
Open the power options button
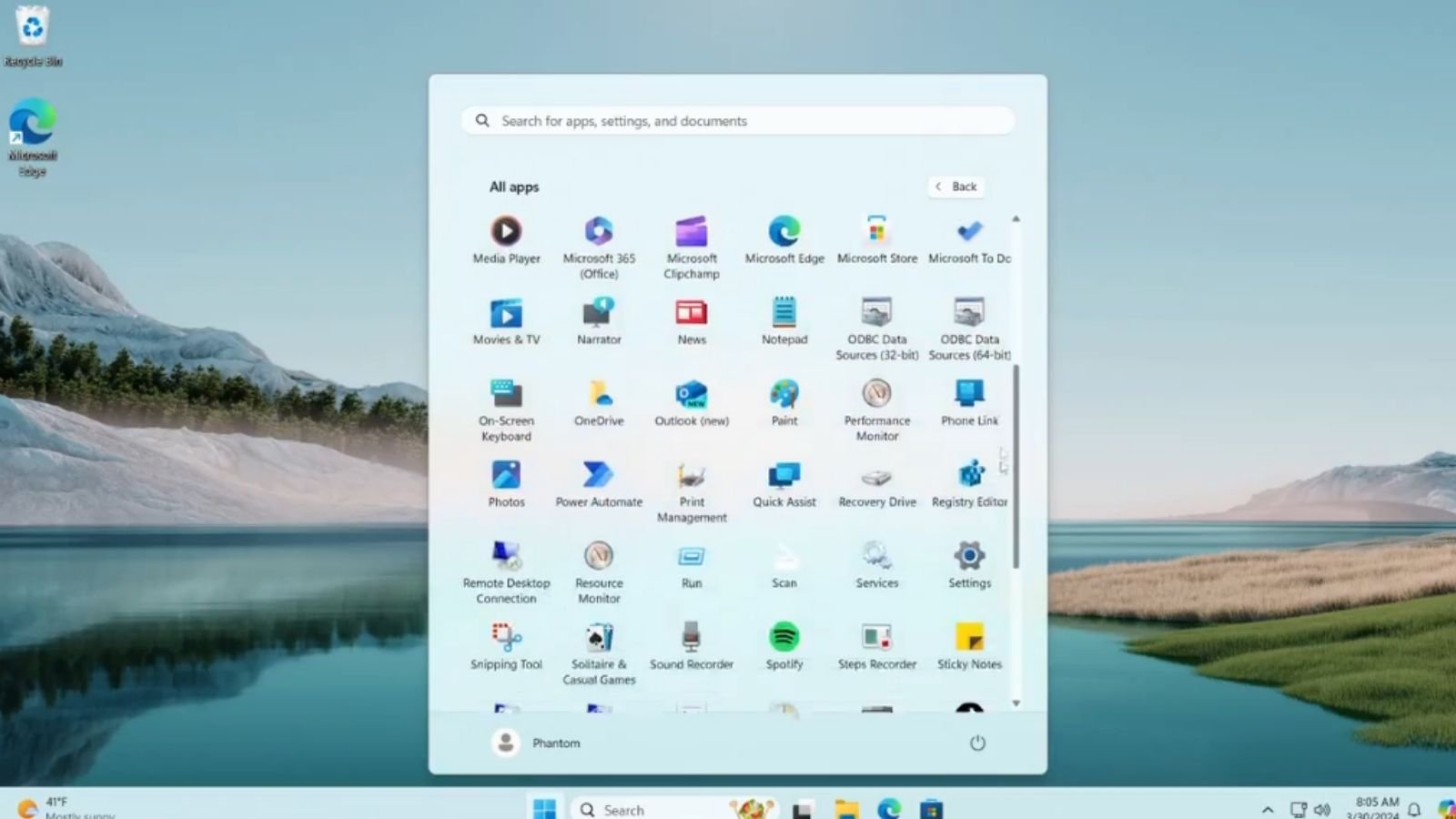click(977, 743)
